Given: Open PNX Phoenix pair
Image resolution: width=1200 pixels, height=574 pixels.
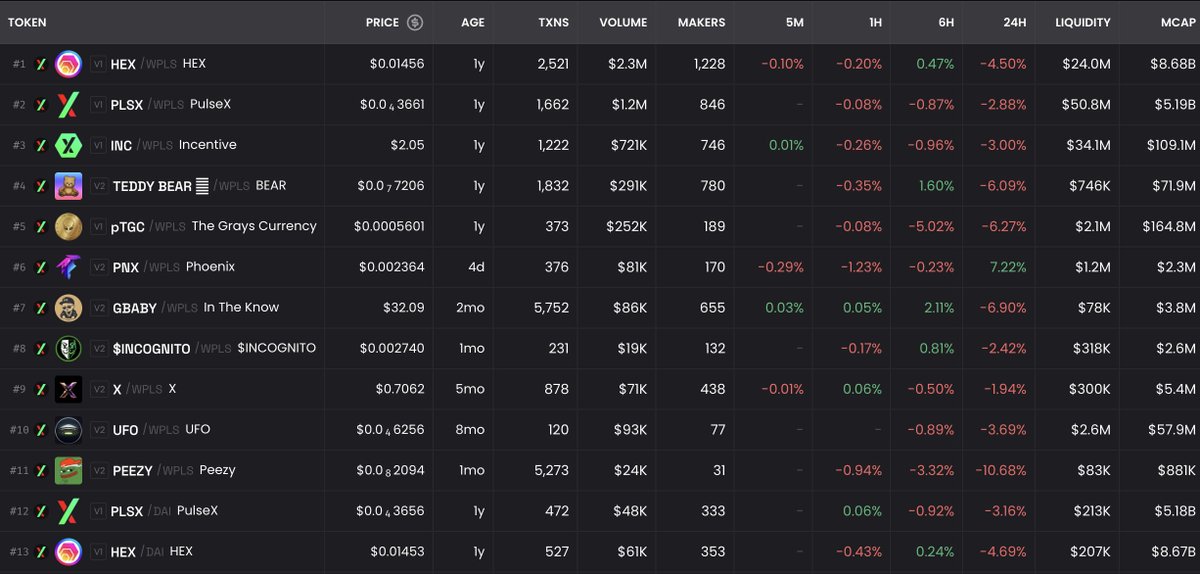Looking at the screenshot, I should point(173,267).
